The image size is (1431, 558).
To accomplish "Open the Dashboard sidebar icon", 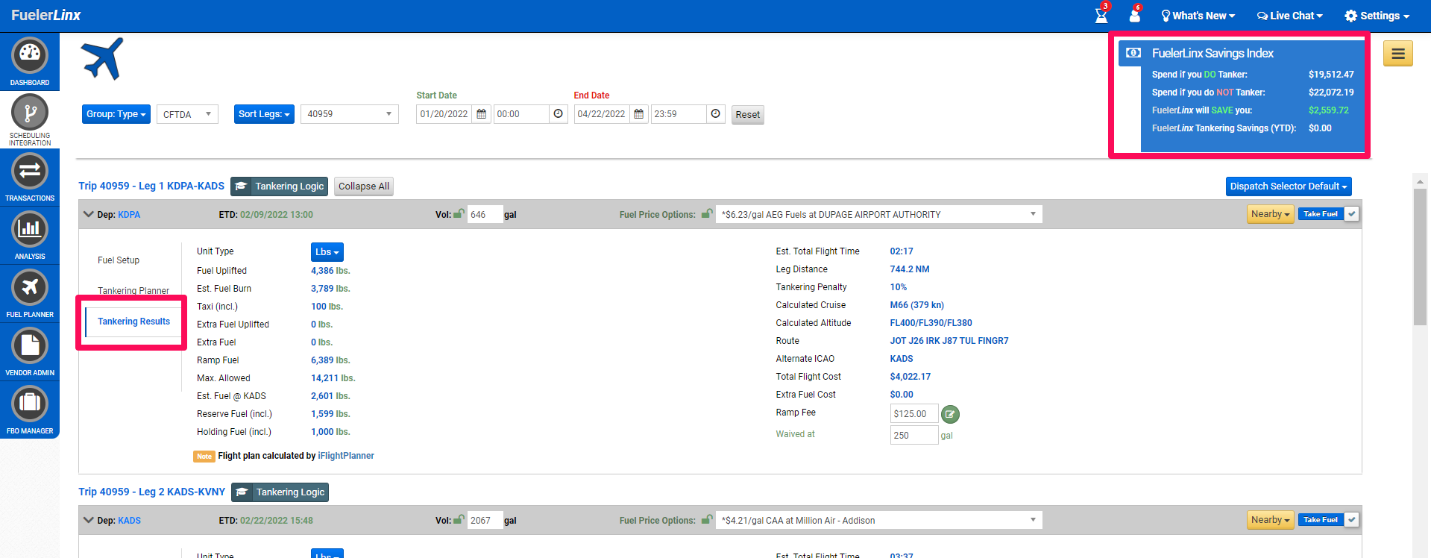I will [x=29, y=57].
